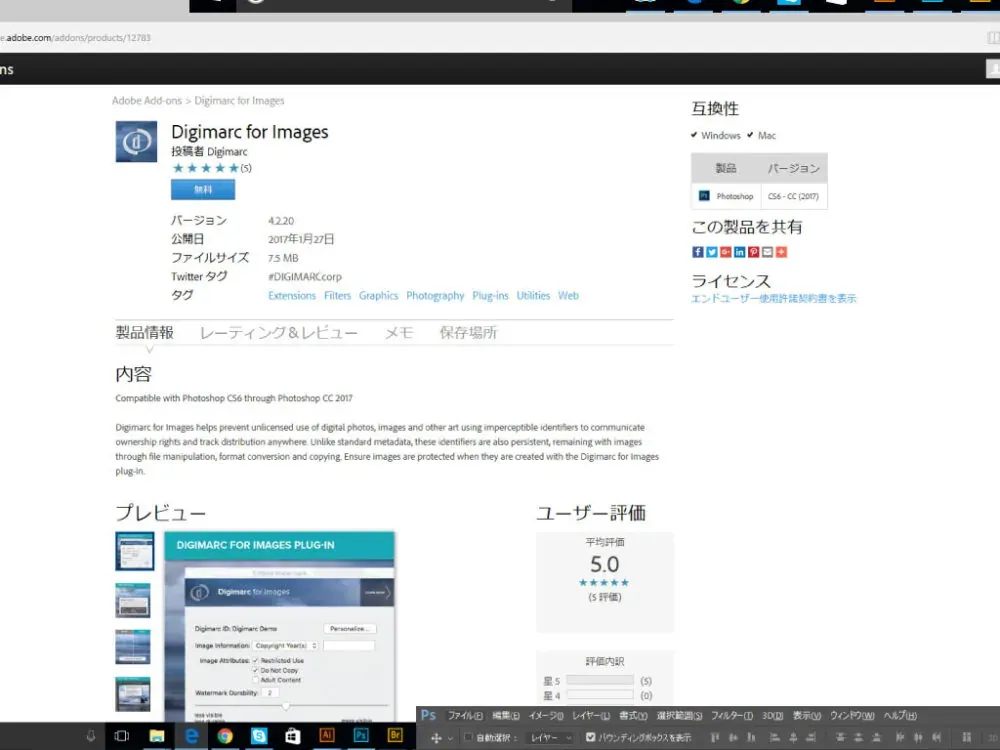The width and height of the screenshot is (1000, 750).
Task: Open the レイヤー auto-select dropdown
Action: coord(550,738)
